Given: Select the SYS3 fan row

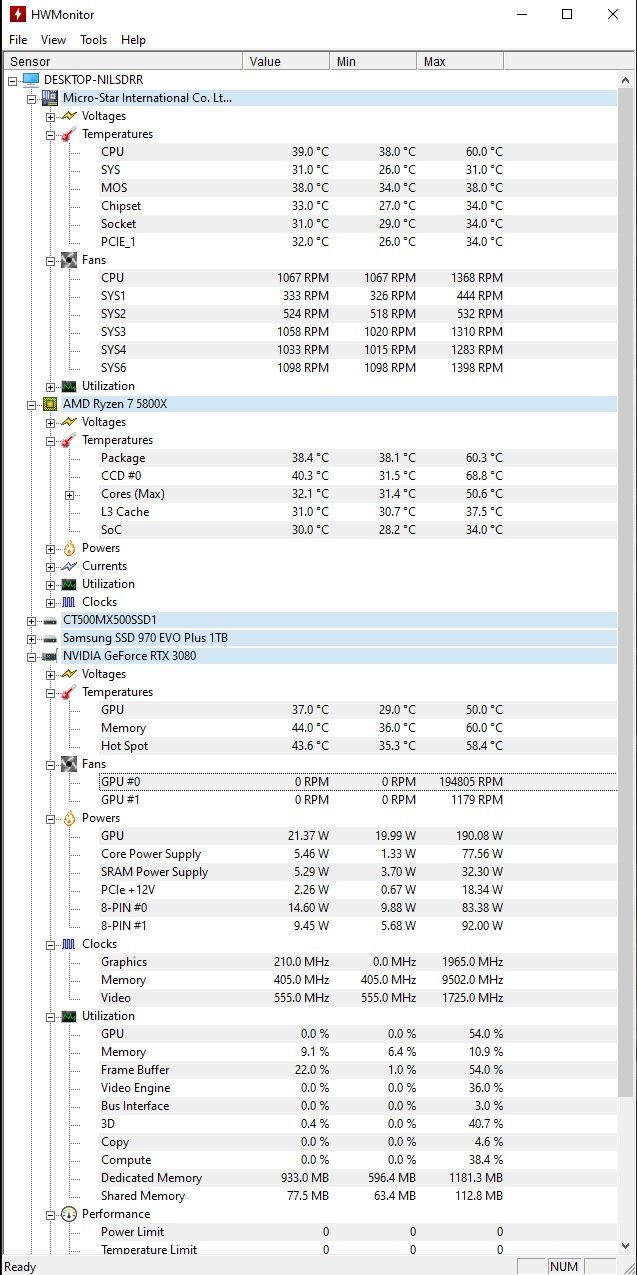Looking at the screenshot, I should tap(358, 332).
